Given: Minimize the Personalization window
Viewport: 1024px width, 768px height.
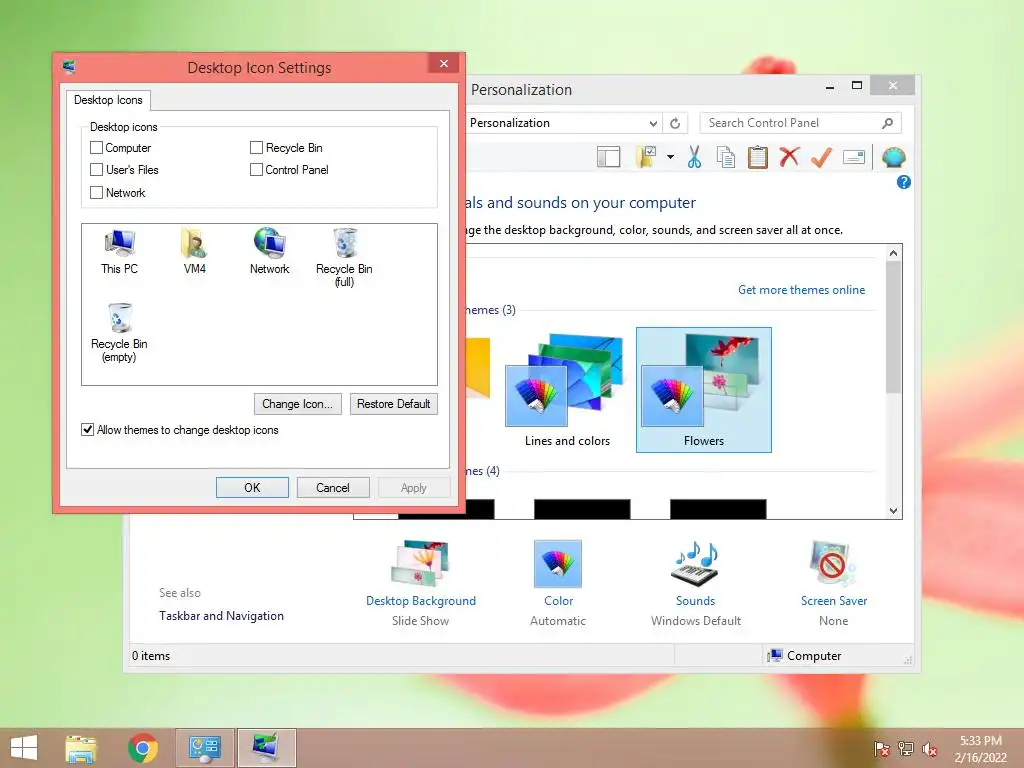Looking at the screenshot, I should [829, 86].
